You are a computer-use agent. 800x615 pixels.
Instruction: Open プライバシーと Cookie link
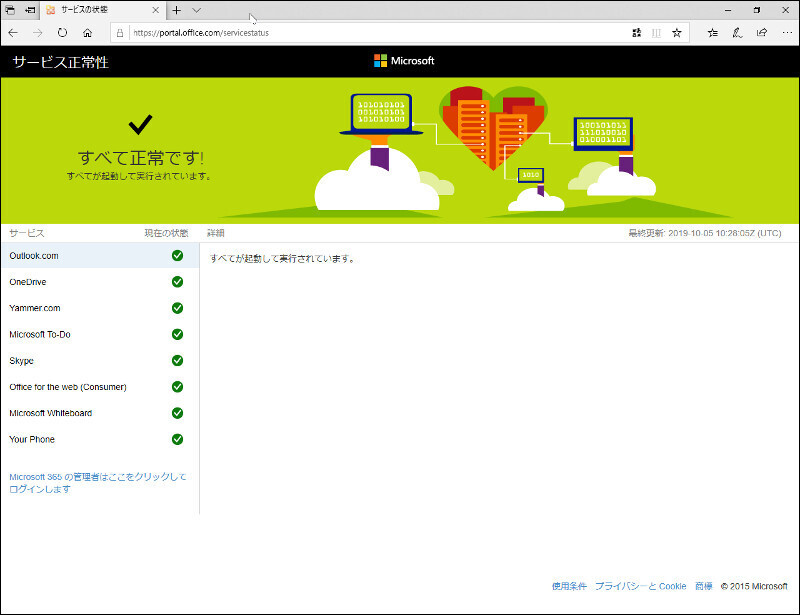(x=640, y=586)
